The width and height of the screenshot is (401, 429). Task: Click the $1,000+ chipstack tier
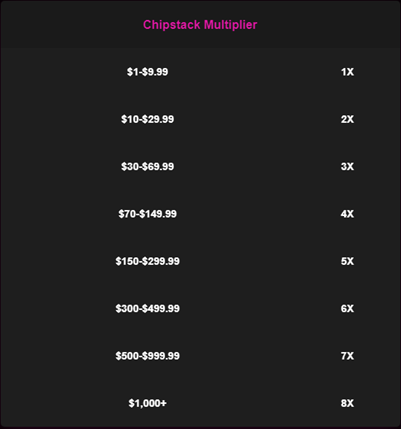[147, 403]
